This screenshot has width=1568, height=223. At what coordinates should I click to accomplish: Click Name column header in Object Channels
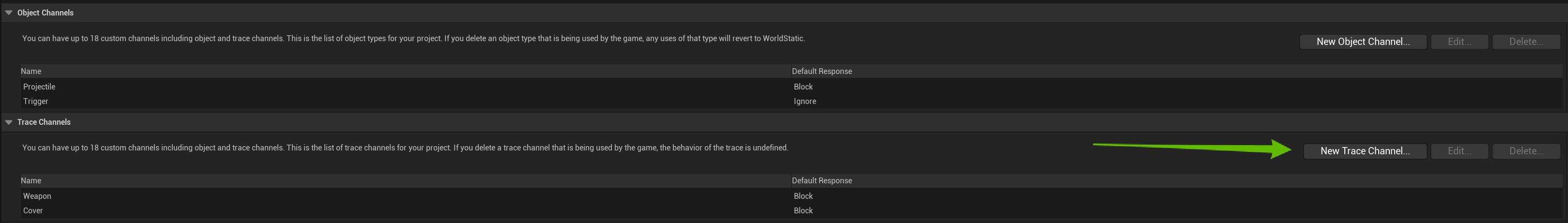31,71
